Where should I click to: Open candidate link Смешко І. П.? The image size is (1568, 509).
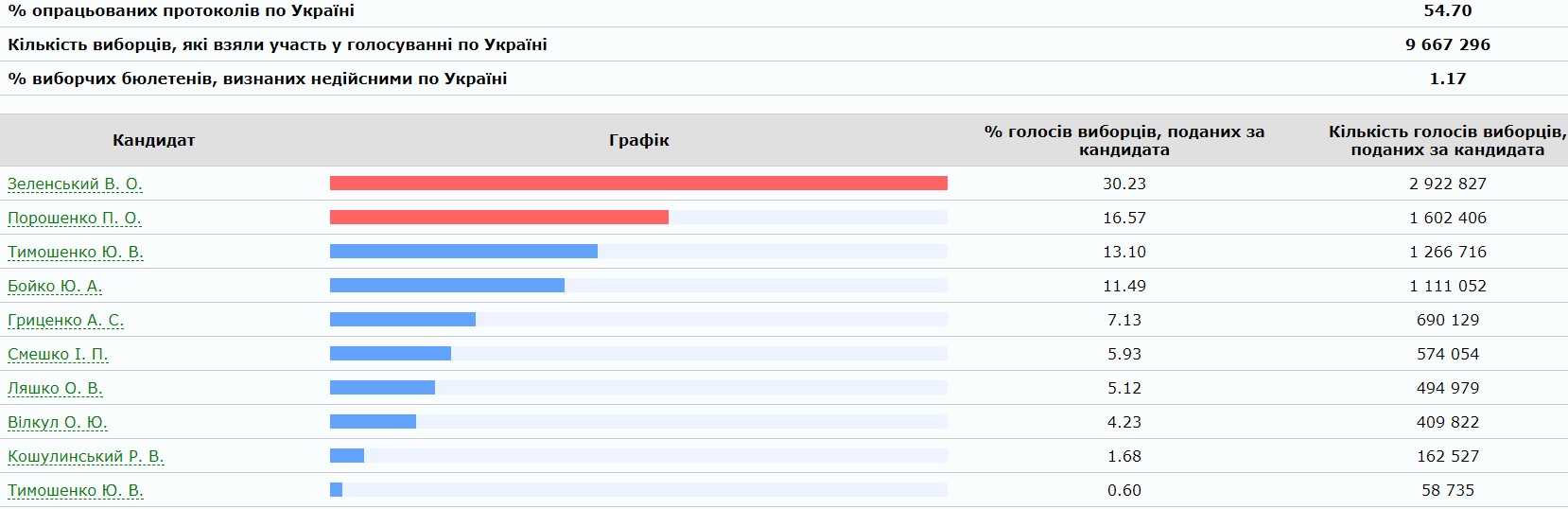(x=58, y=354)
